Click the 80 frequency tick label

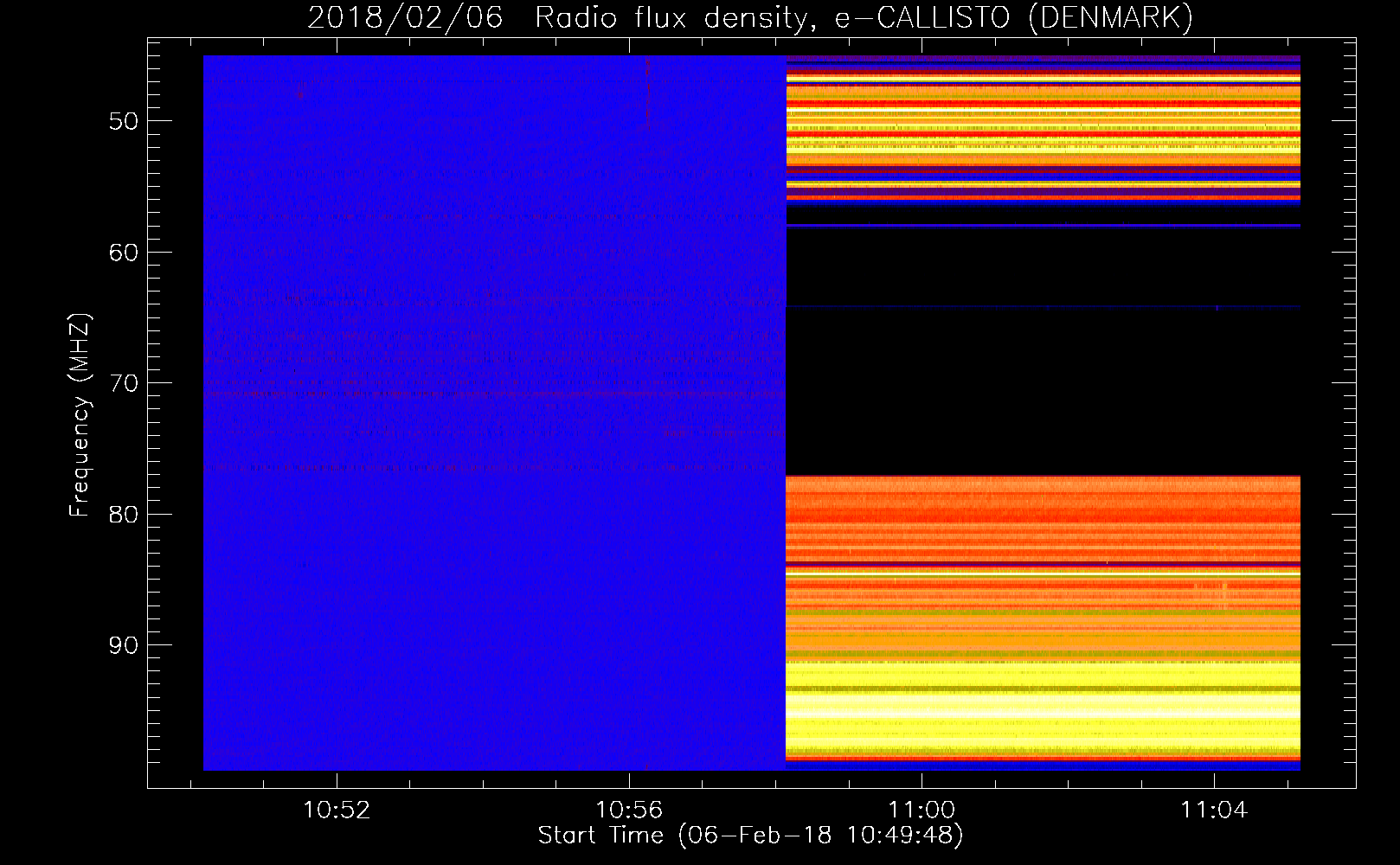(x=124, y=514)
